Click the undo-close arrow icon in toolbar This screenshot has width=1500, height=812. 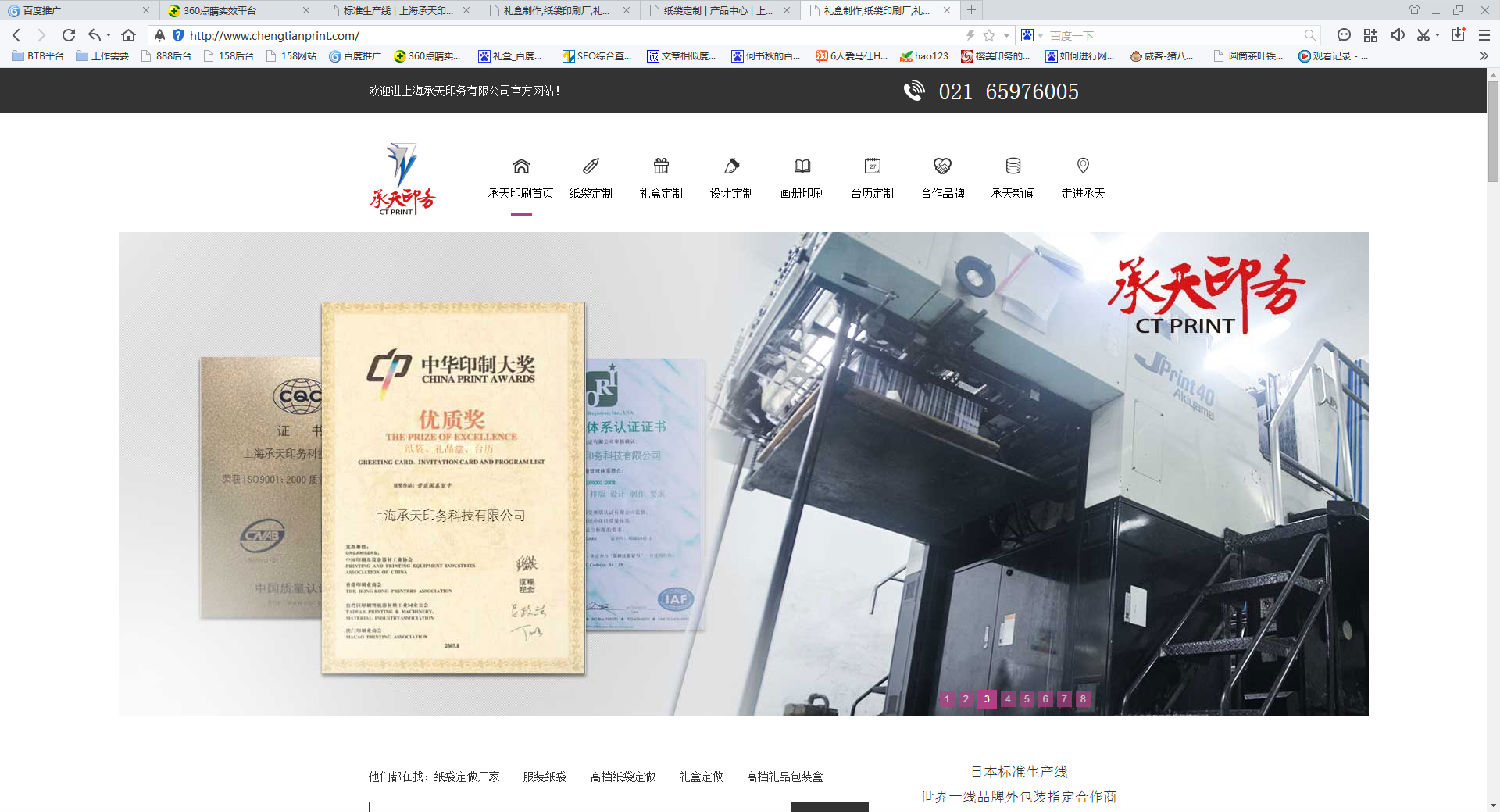[x=94, y=35]
